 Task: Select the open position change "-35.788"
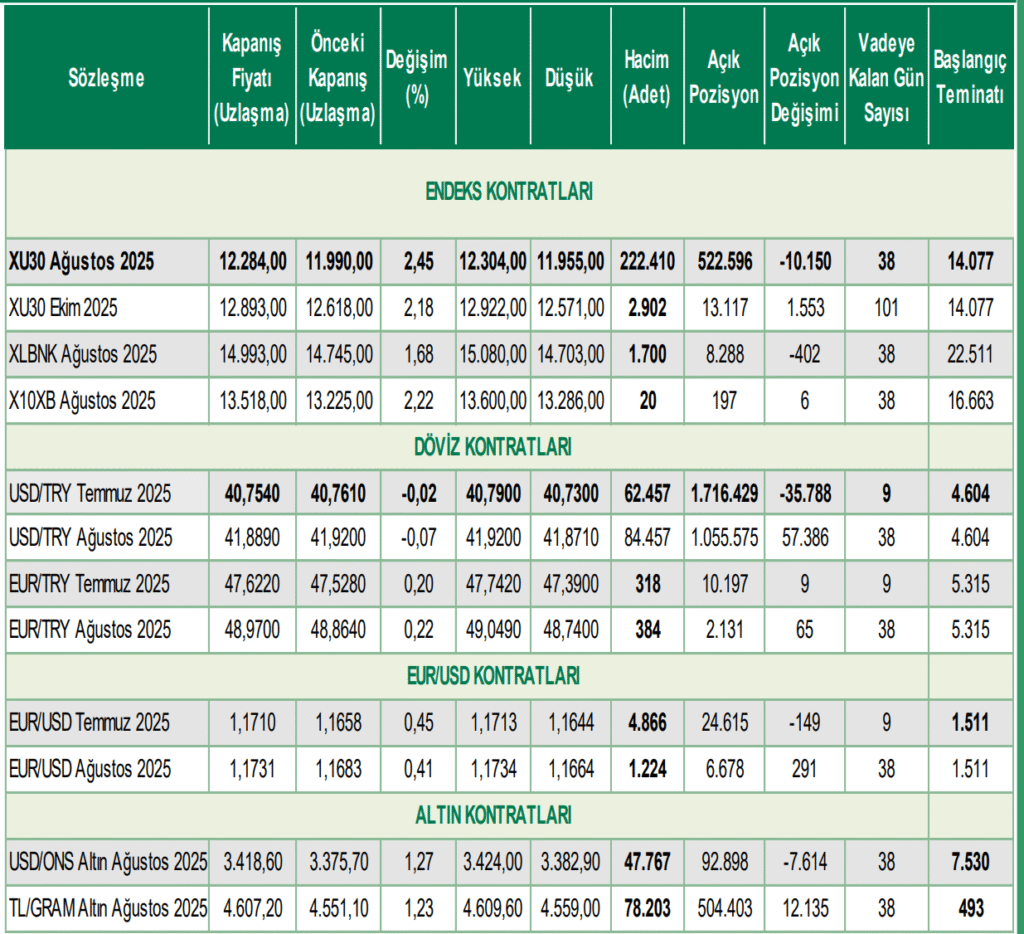[805, 493]
